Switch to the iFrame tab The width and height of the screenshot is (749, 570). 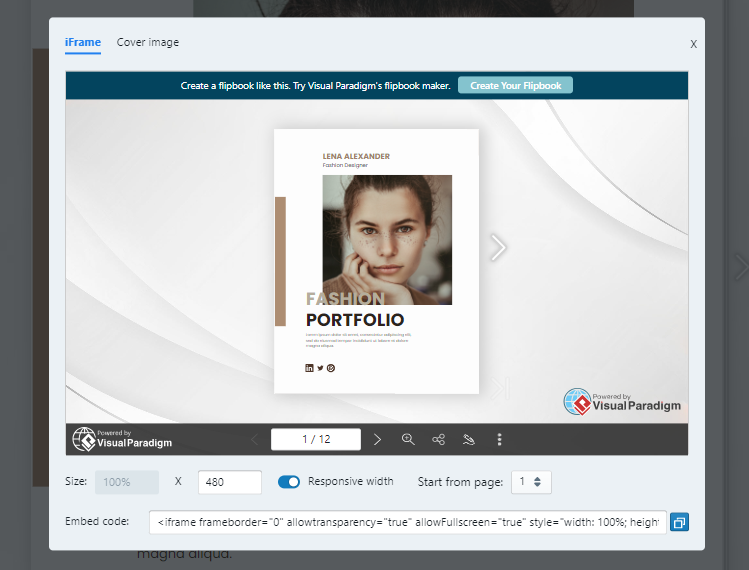(83, 43)
